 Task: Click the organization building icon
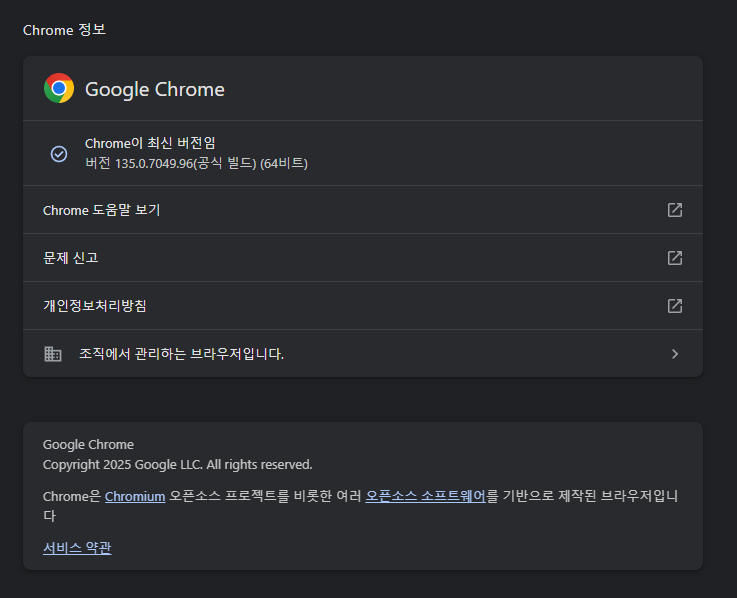coord(53,354)
